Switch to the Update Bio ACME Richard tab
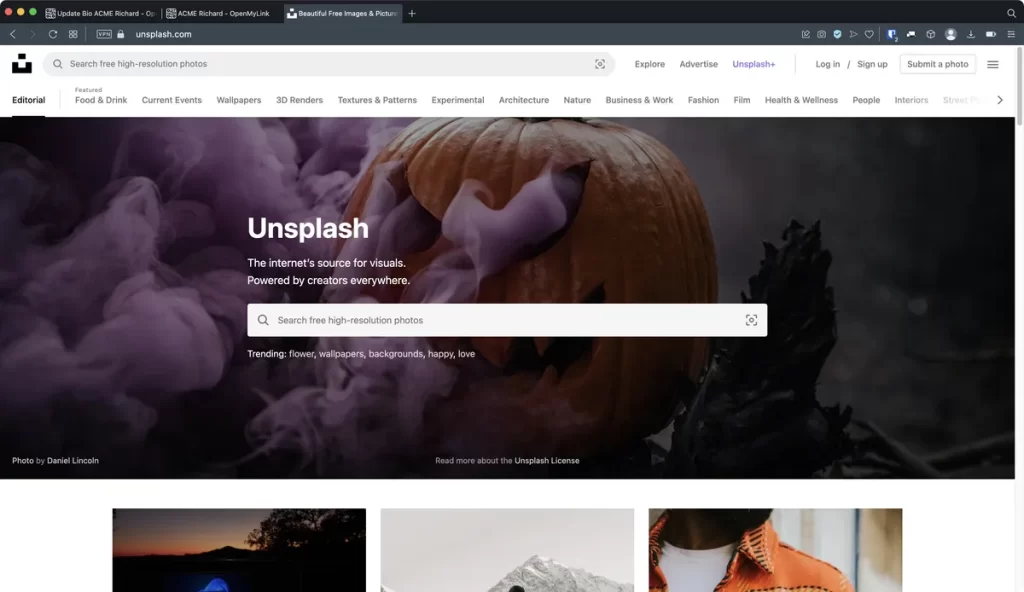The image size is (1024, 592). (x=101, y=13)
